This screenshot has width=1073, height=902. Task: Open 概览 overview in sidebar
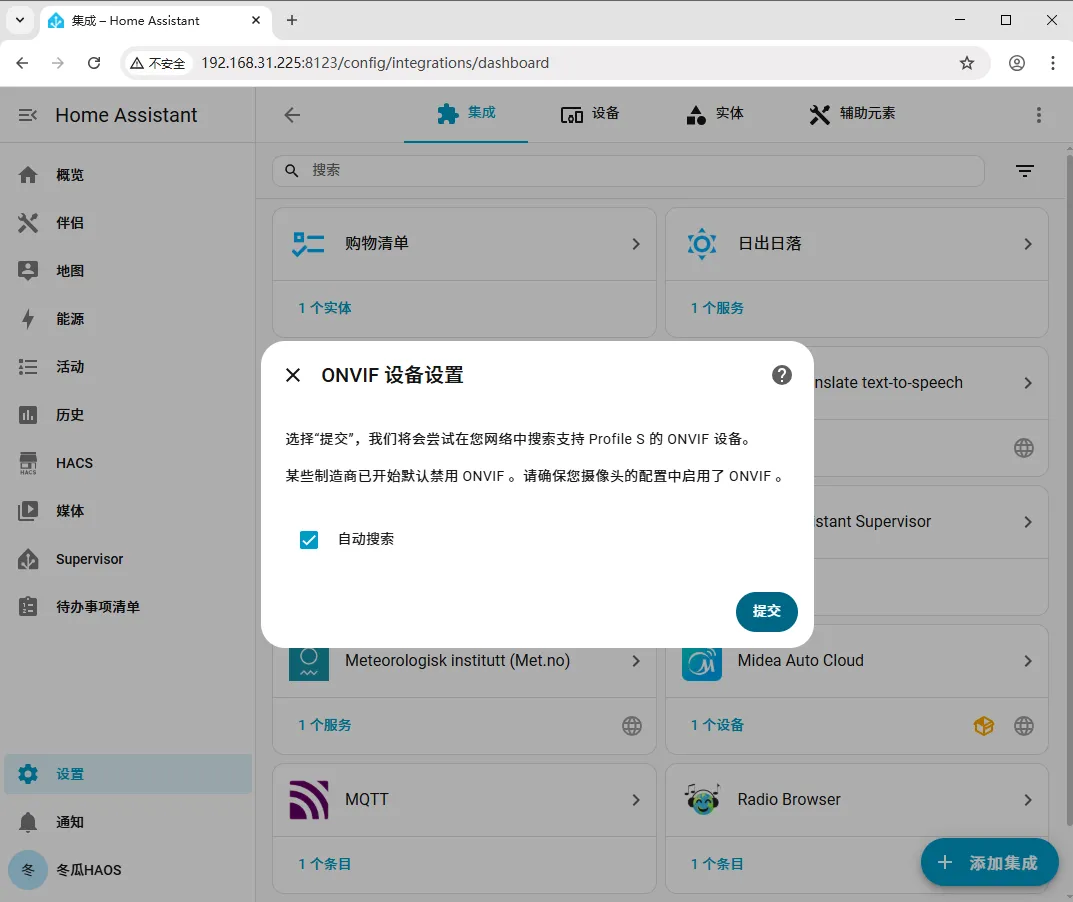(x=127, y=175)
